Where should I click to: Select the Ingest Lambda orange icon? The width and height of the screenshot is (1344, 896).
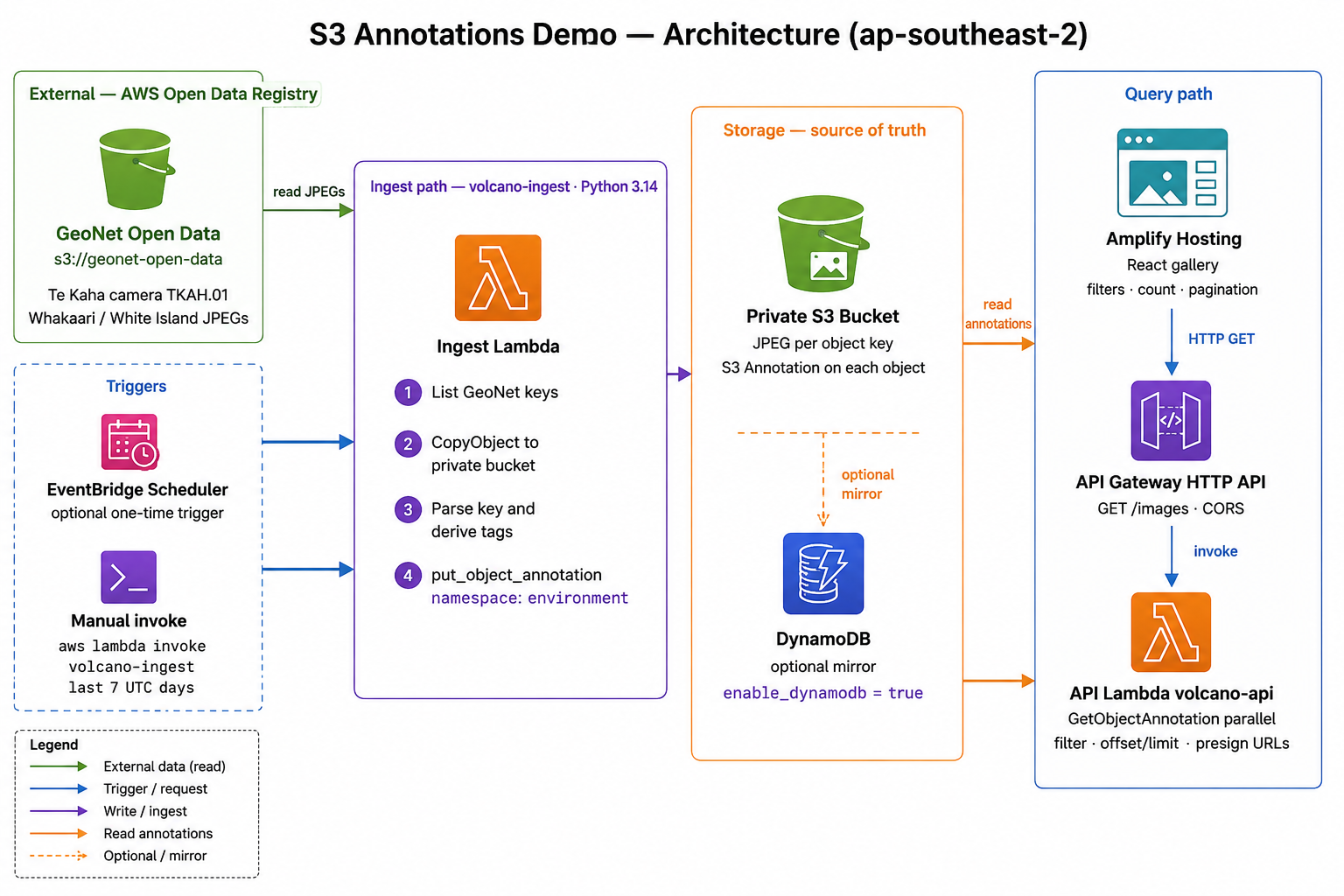tap(498, 278)
